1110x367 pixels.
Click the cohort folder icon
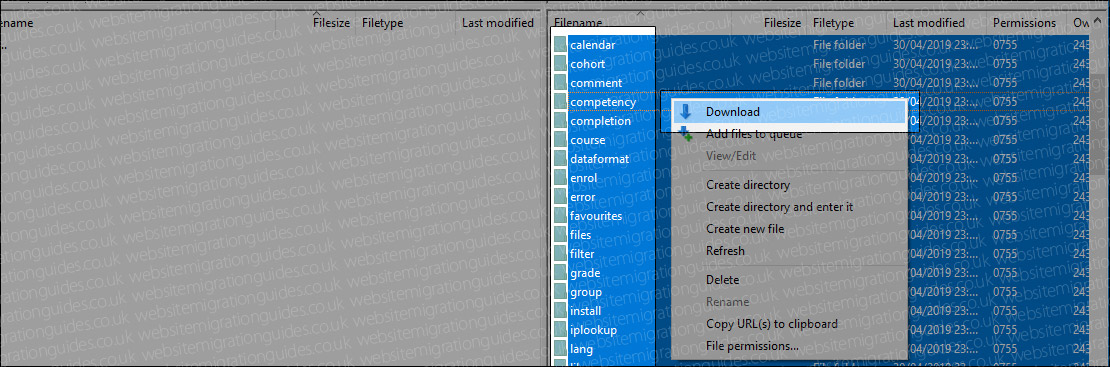pyautogui.click(x=561, y=64)
